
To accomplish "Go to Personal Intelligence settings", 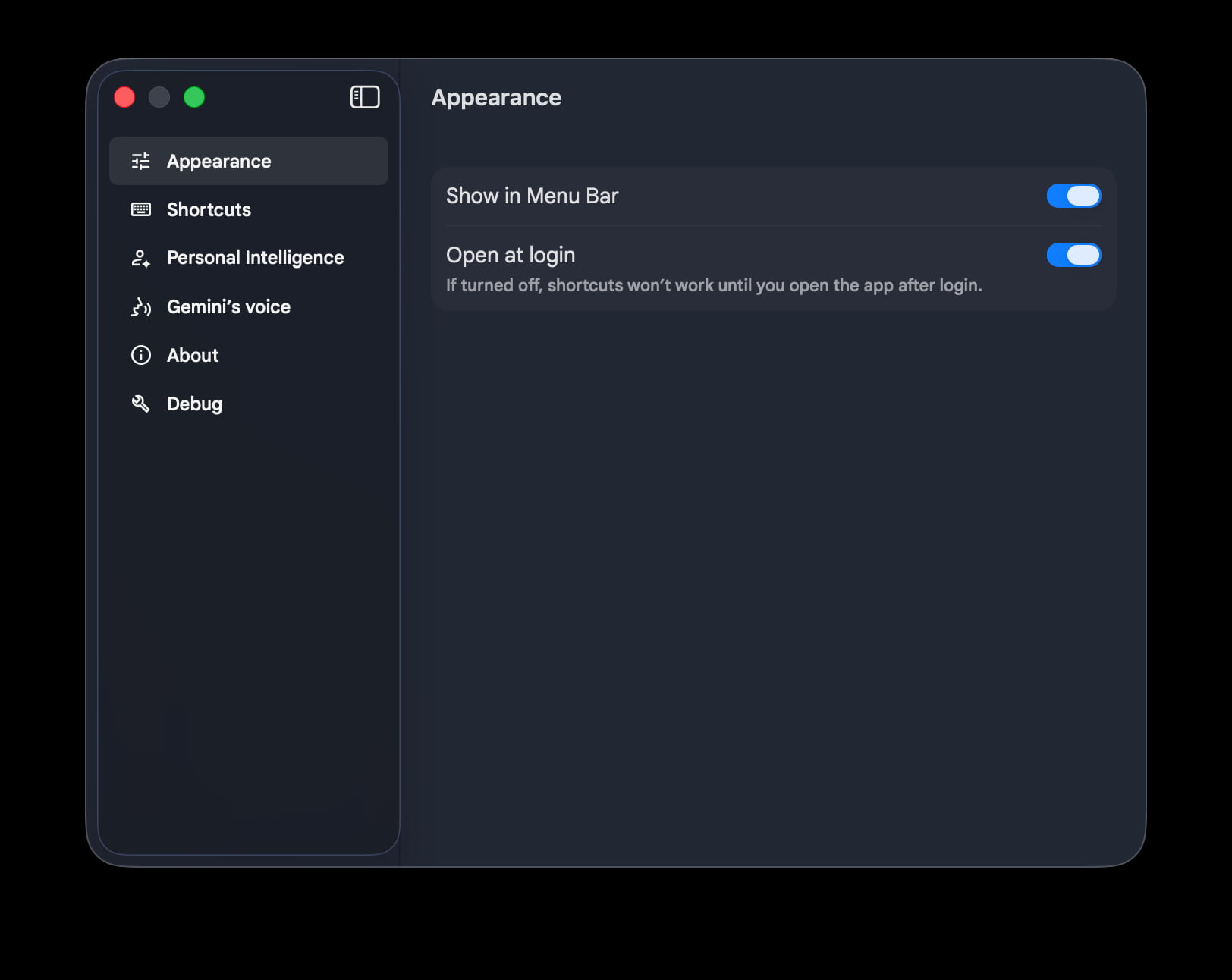I will point(249,258).
